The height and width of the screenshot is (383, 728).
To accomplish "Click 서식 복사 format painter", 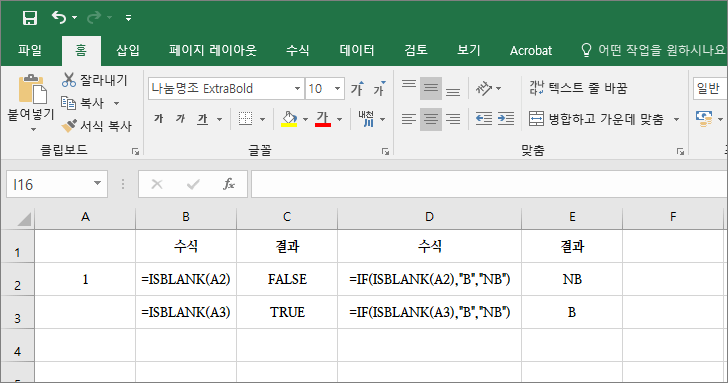I will click(97, 126).
